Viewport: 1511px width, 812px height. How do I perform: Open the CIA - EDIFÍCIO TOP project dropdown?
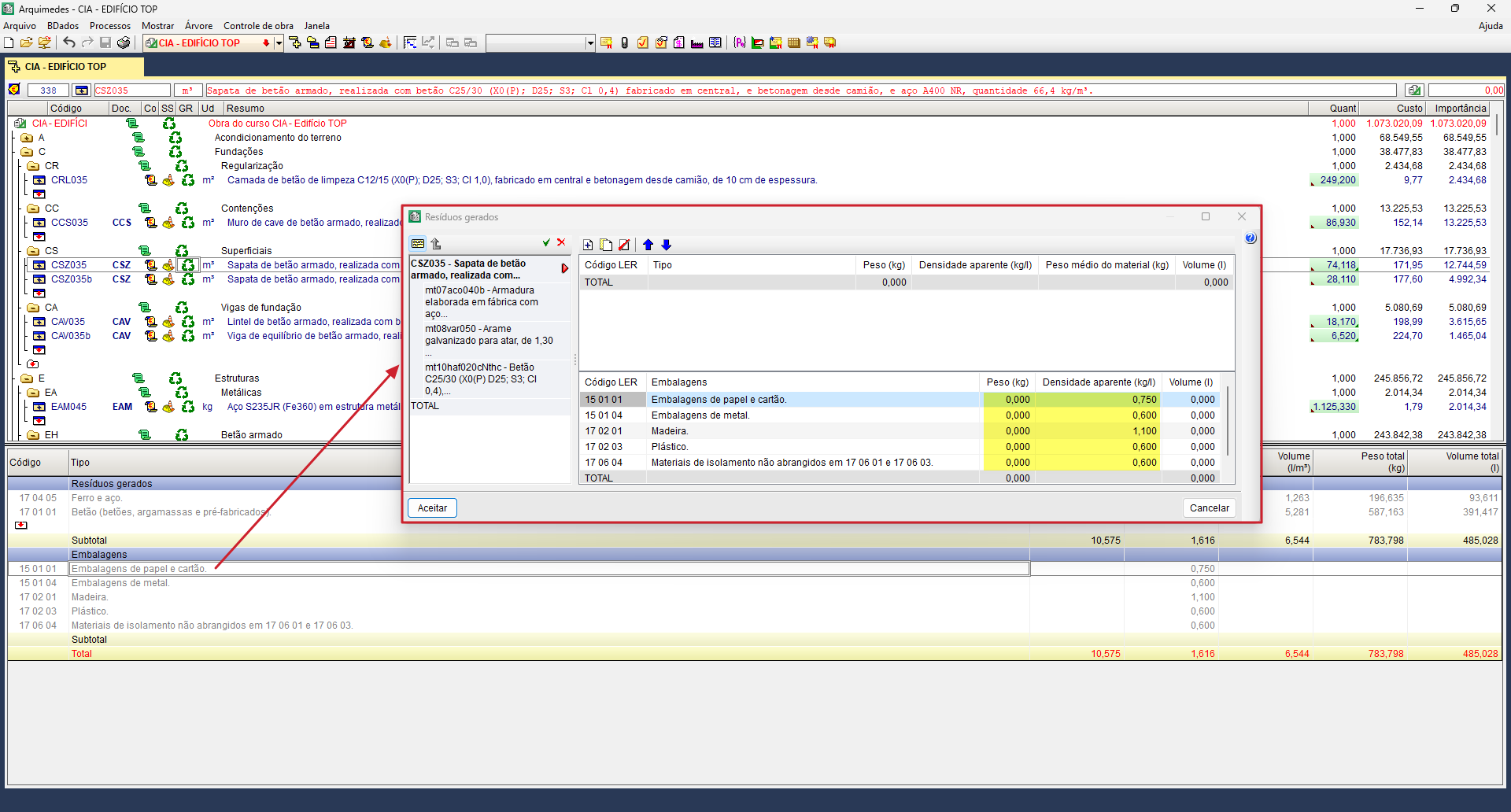tap(279, 43)
